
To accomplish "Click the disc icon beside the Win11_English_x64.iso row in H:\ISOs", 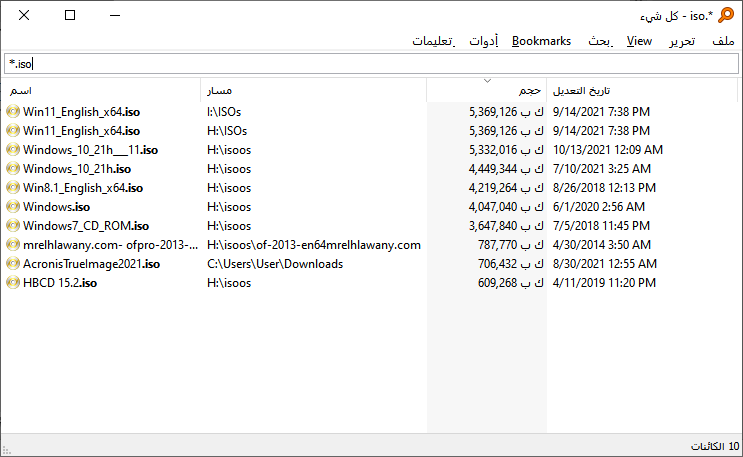I will 13,130.
